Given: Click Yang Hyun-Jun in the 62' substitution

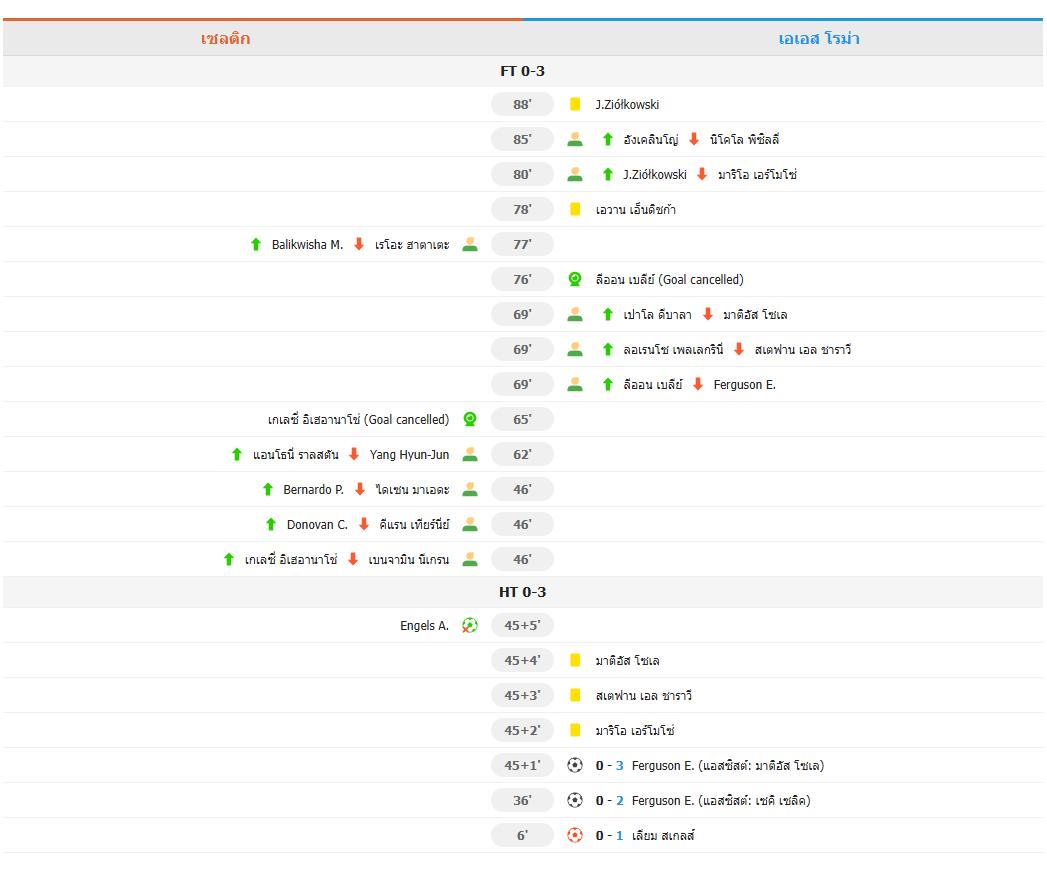Looking at the screenshot, I should tap(409, 454).
